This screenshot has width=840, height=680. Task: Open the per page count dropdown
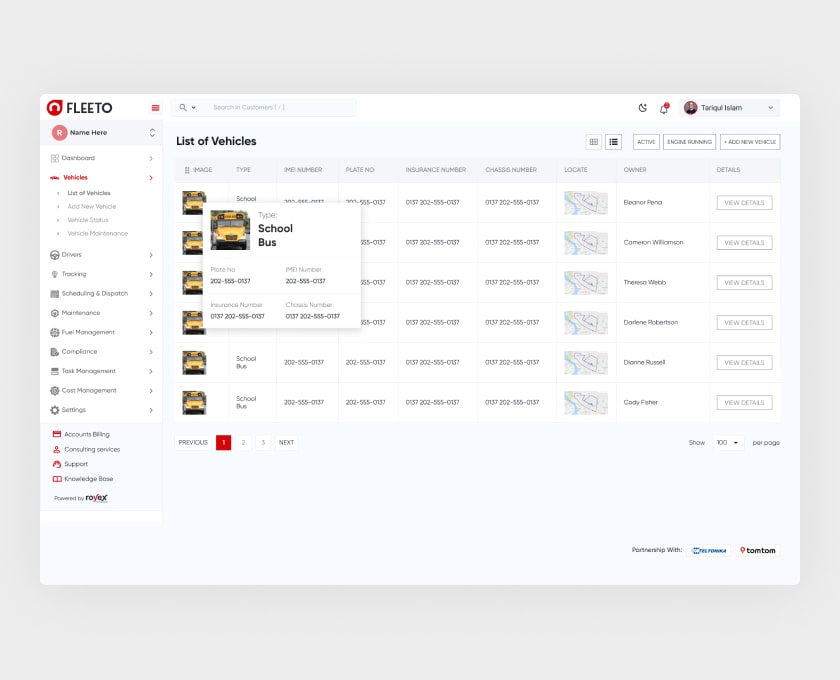[x=728, y=442]
